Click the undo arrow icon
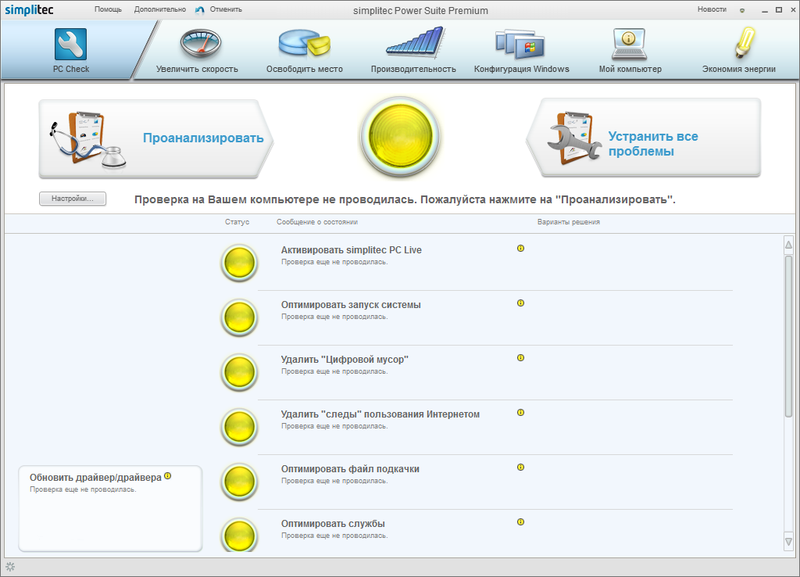Screen dimensions: 800x577 click(x=199, y=10)
